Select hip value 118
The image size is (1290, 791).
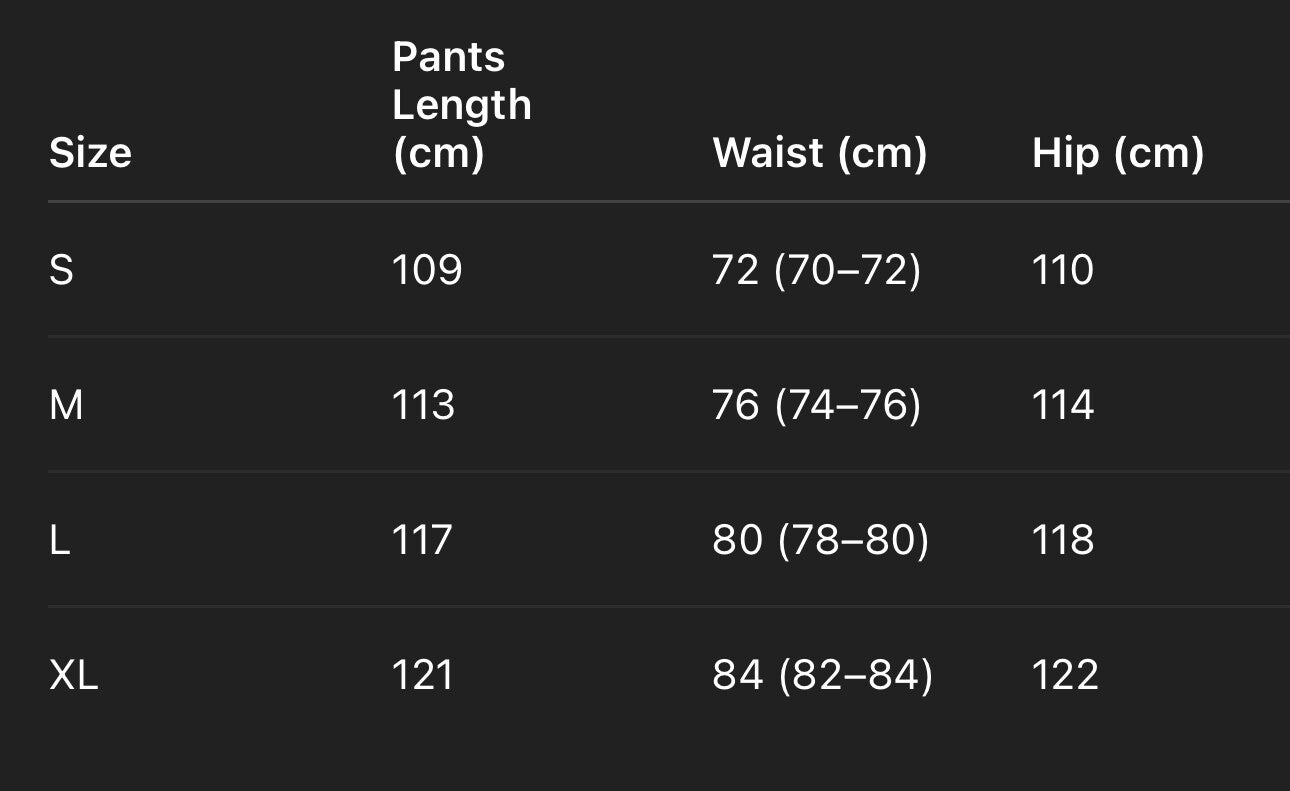click(1062, 540)
